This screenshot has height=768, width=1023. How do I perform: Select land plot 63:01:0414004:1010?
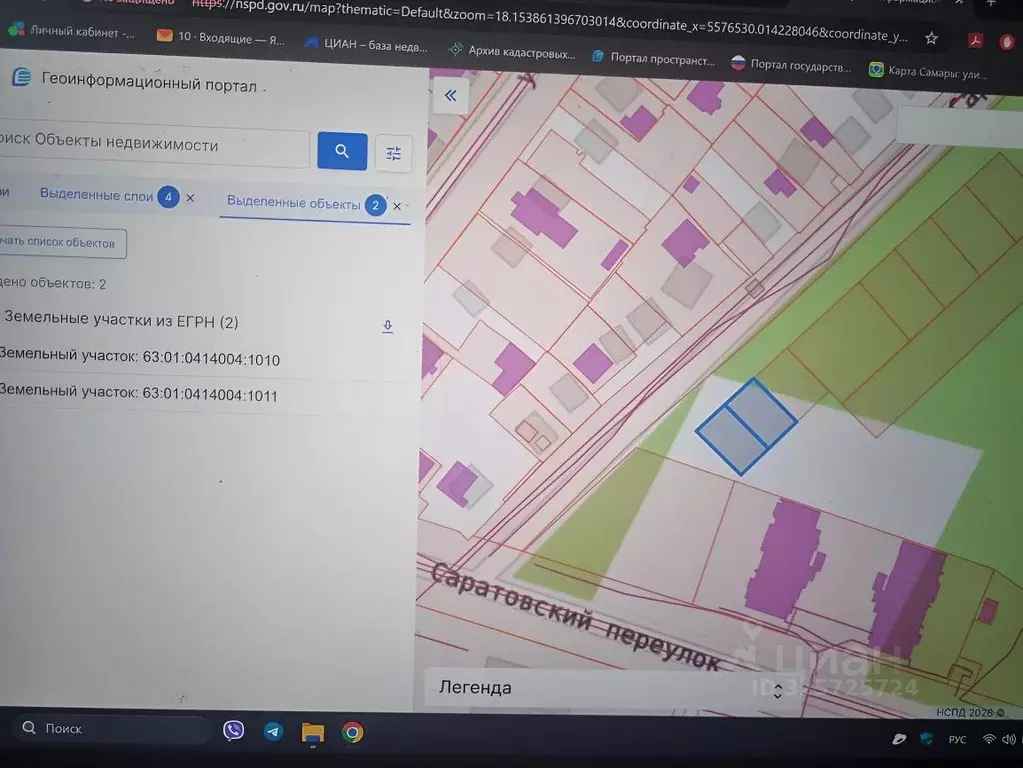point(139,359)
